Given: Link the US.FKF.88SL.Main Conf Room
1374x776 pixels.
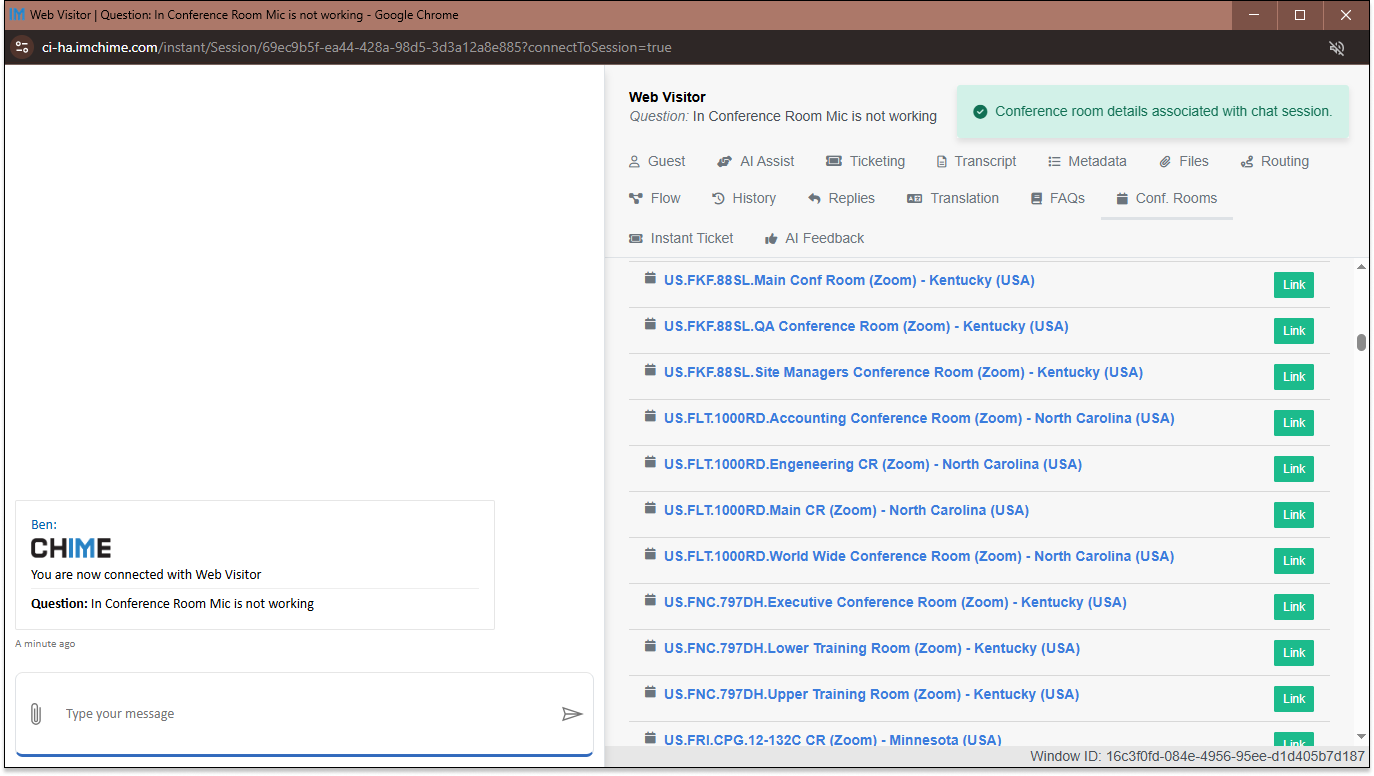Looking at the screenshot, I should pos(1294,285).
